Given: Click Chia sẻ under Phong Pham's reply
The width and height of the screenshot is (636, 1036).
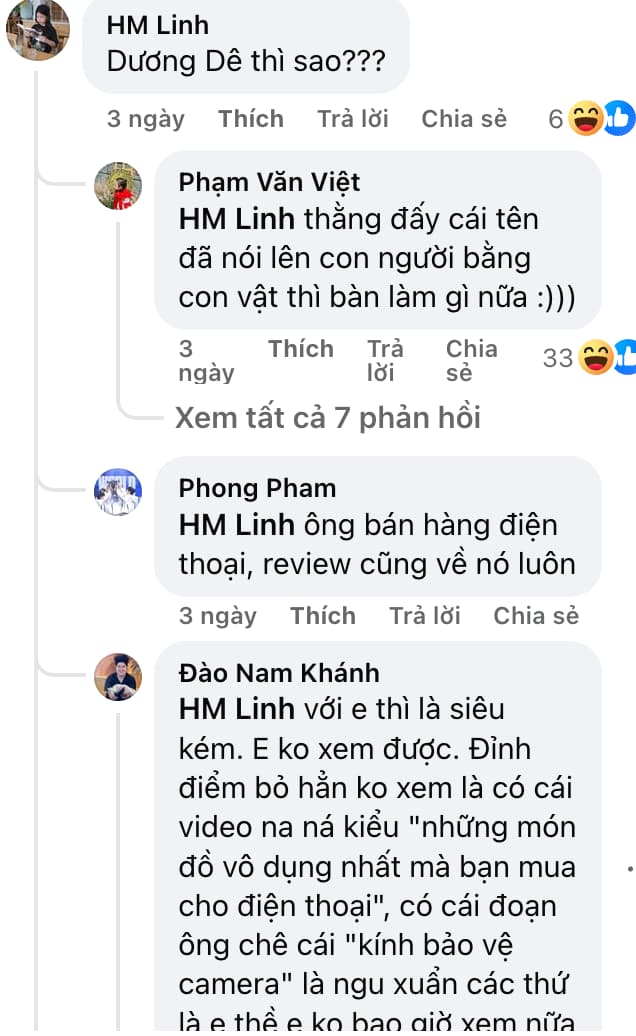Looking at the screenshot, I should tap(536, 616).
